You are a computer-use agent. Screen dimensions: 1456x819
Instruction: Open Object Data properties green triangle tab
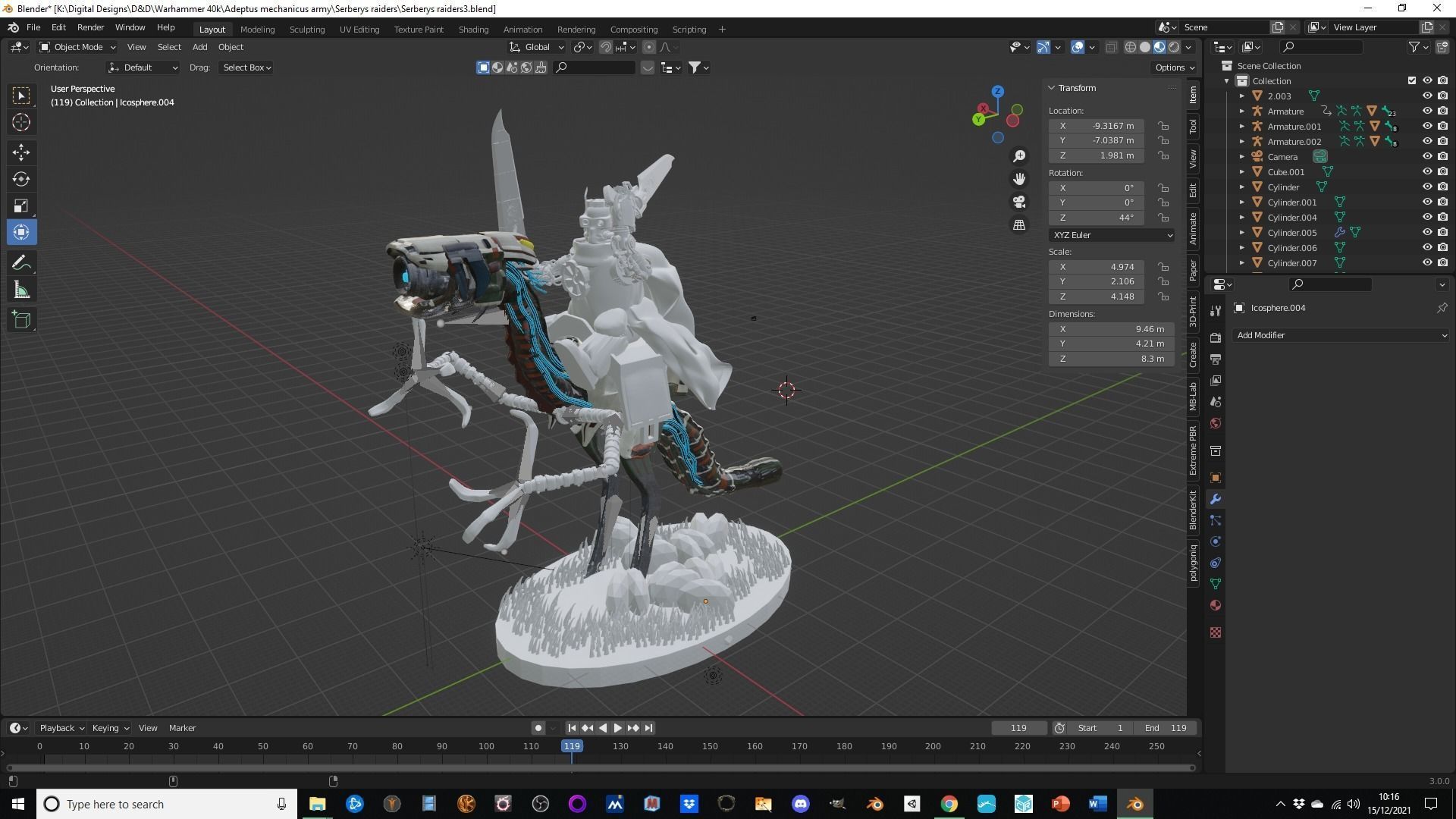click(1216, 584)
